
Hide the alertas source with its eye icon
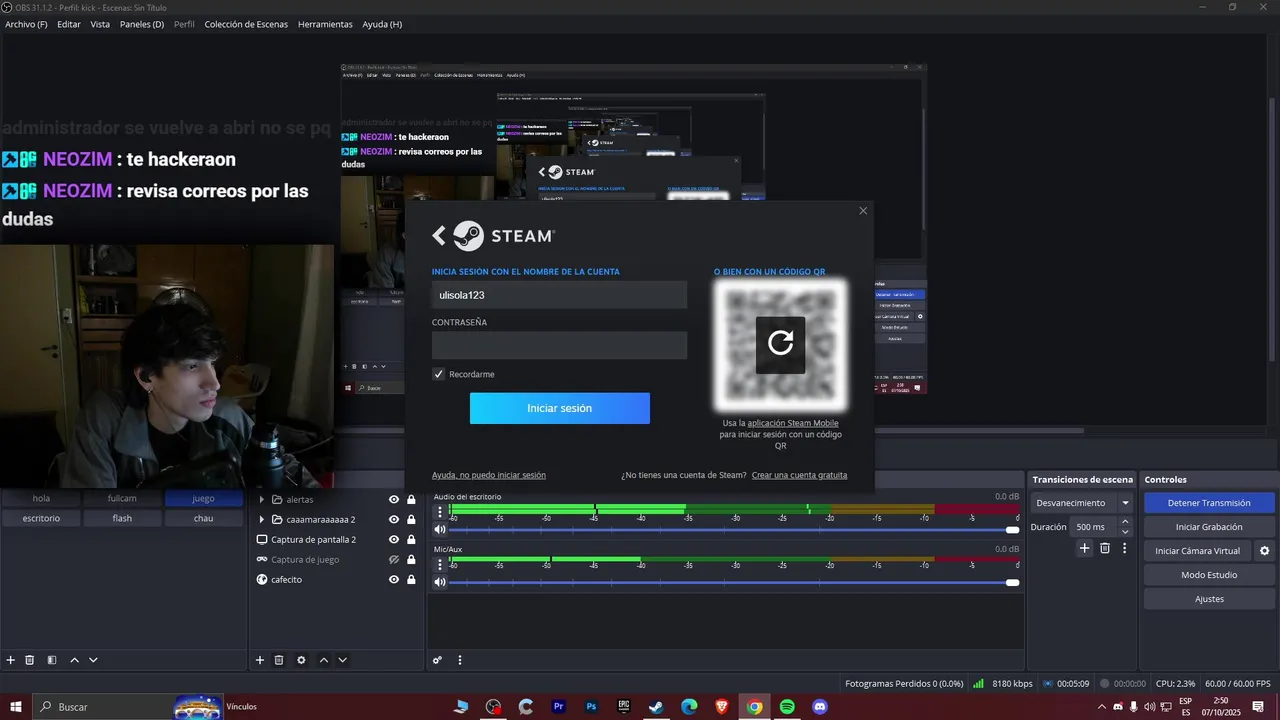[x=394, y=500]
